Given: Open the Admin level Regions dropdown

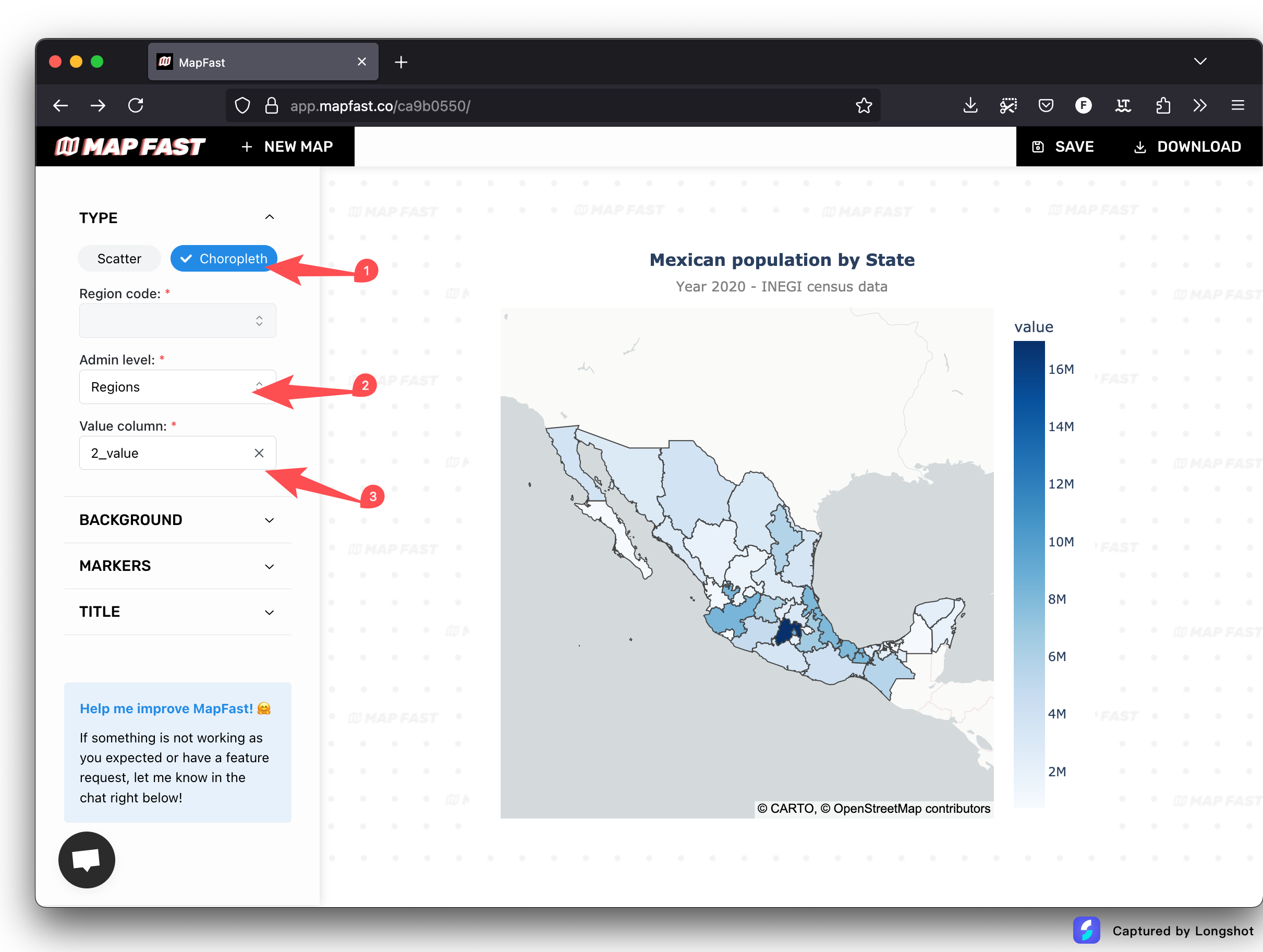Looking at the screenshot, I should tap(178, 387).
